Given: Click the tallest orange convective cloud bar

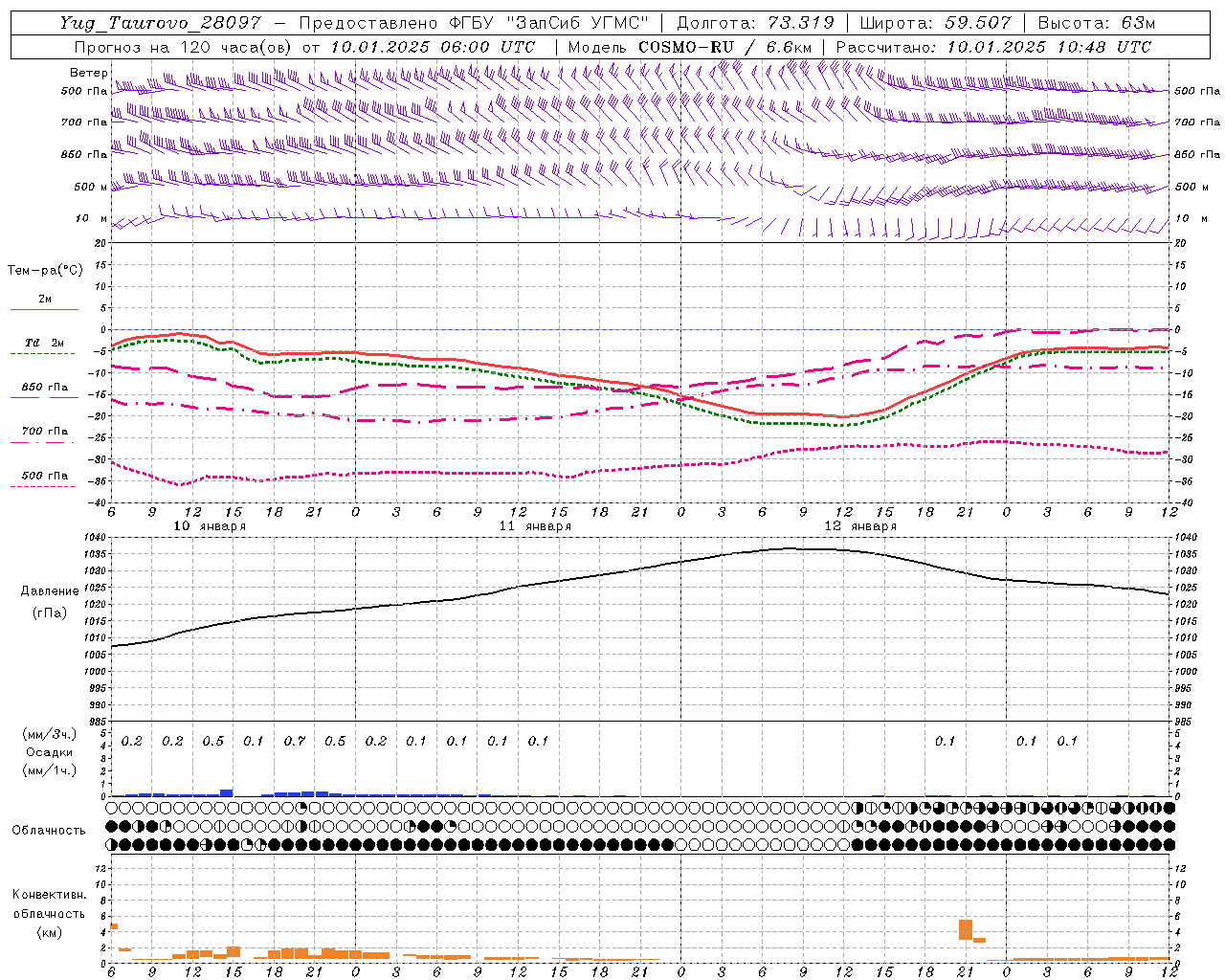Looking at the screenshot, I should click(965, 929).
